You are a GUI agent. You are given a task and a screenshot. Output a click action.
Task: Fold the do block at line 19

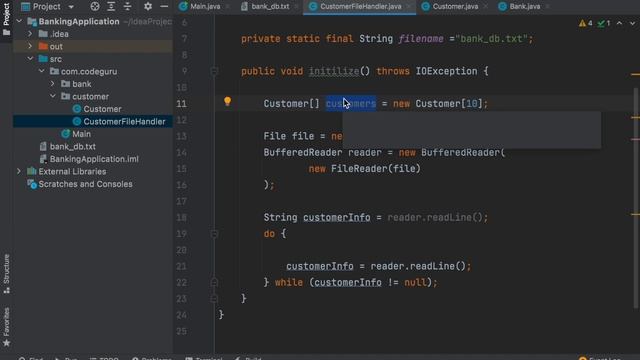(x=214, y=234)
